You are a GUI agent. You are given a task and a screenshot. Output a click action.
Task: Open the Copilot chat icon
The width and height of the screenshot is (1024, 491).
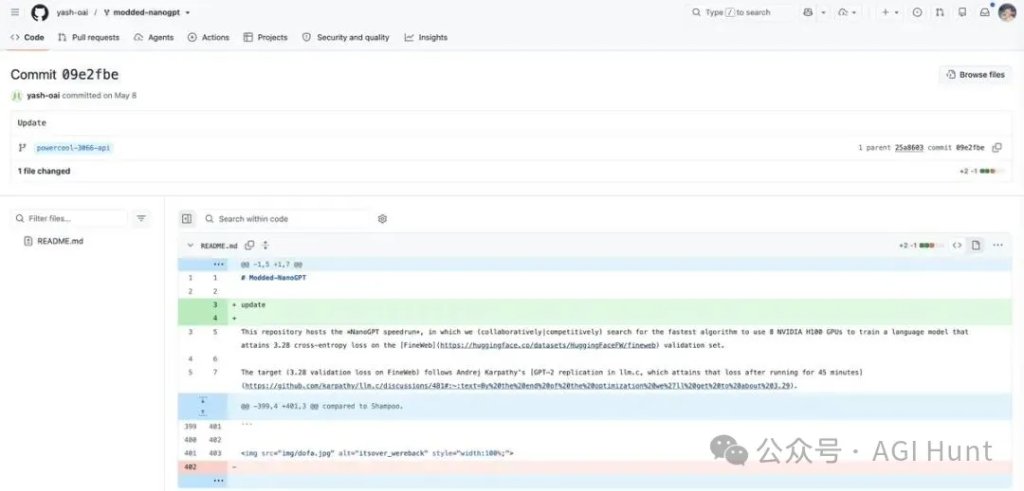coord(808,12)
